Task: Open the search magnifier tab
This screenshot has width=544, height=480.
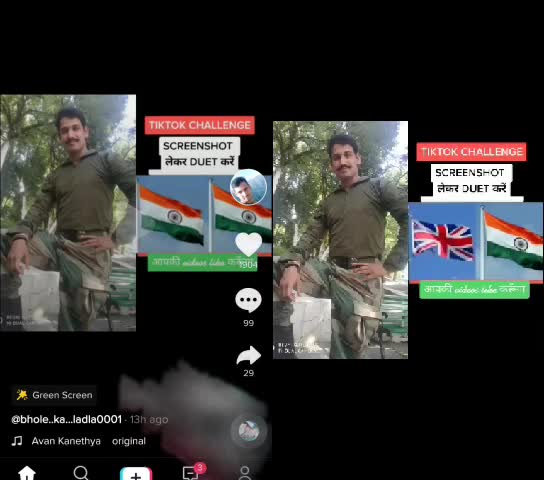Action: pos(82,473)
